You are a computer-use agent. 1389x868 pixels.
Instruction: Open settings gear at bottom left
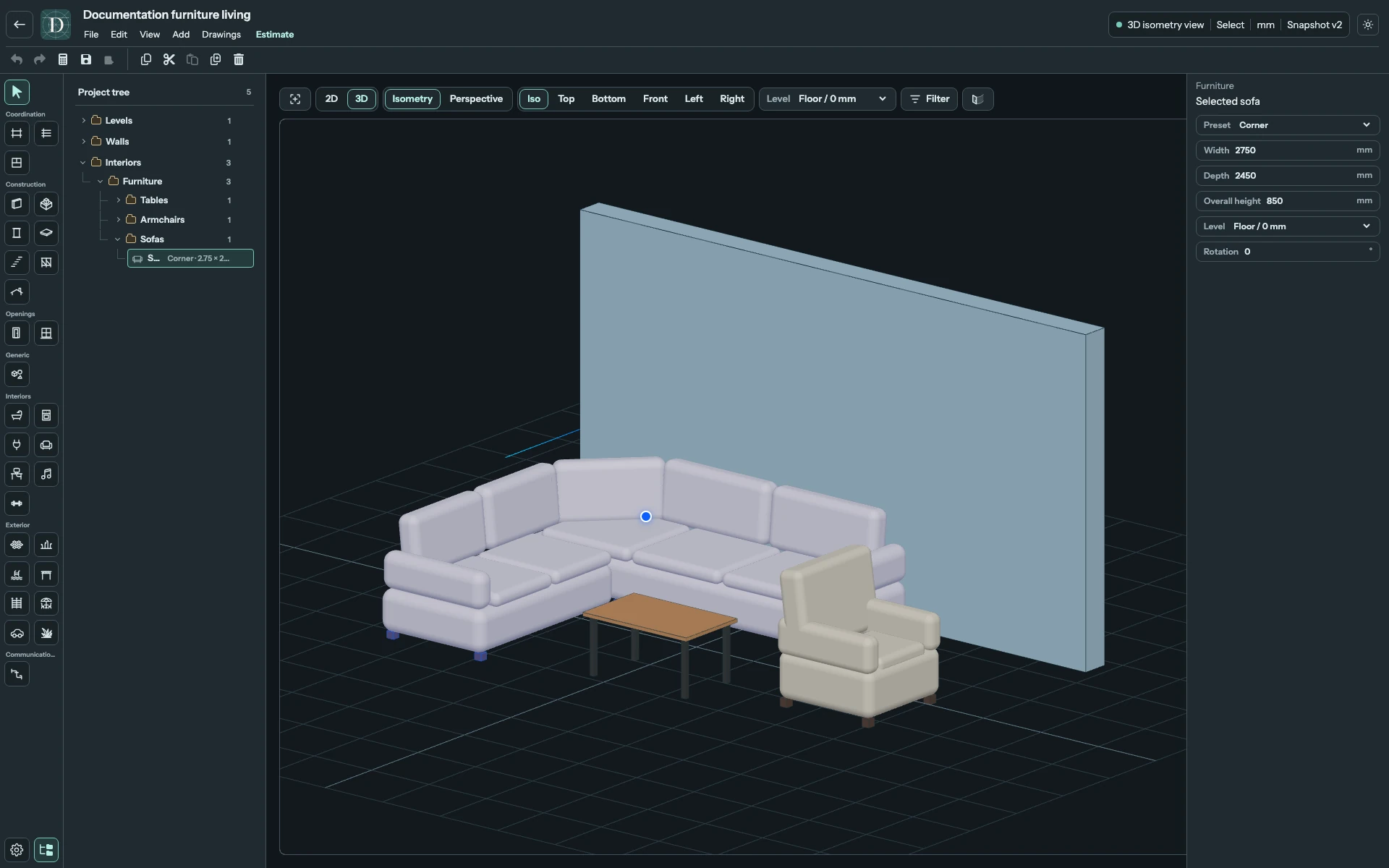tap(17, 850)
